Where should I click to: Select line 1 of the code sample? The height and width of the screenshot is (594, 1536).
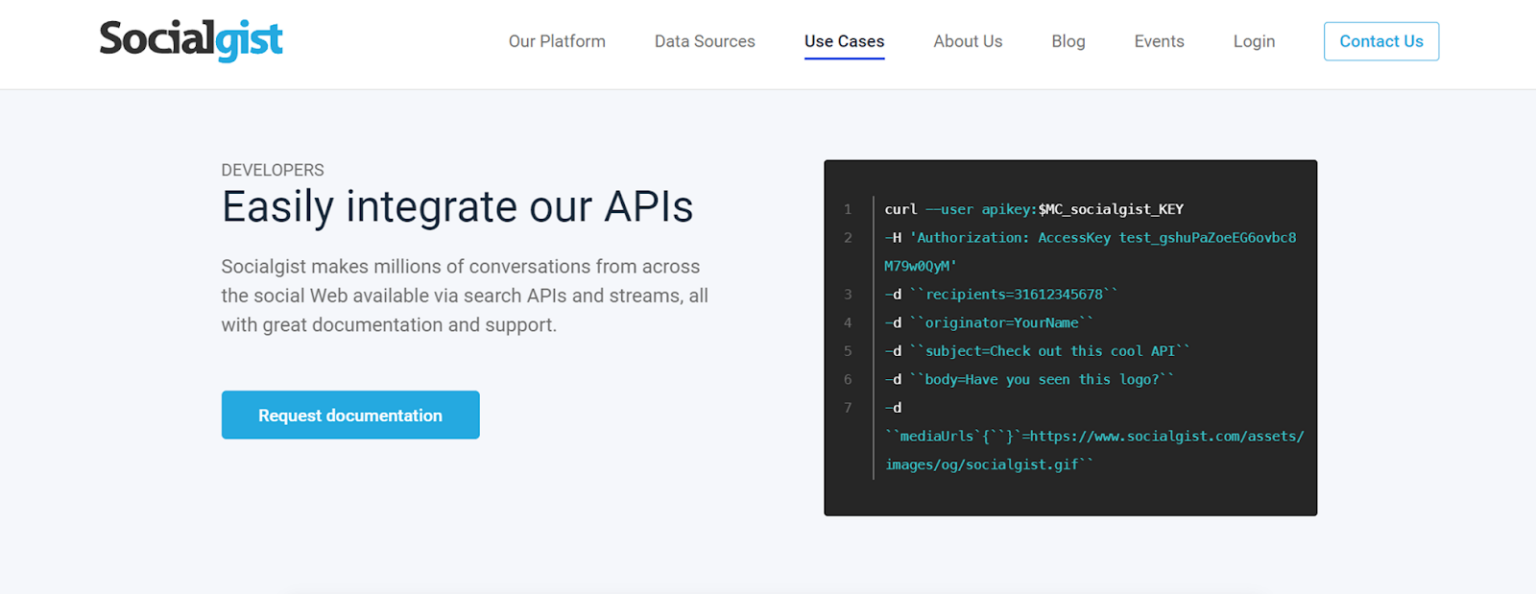click(x=1033, y=209)
